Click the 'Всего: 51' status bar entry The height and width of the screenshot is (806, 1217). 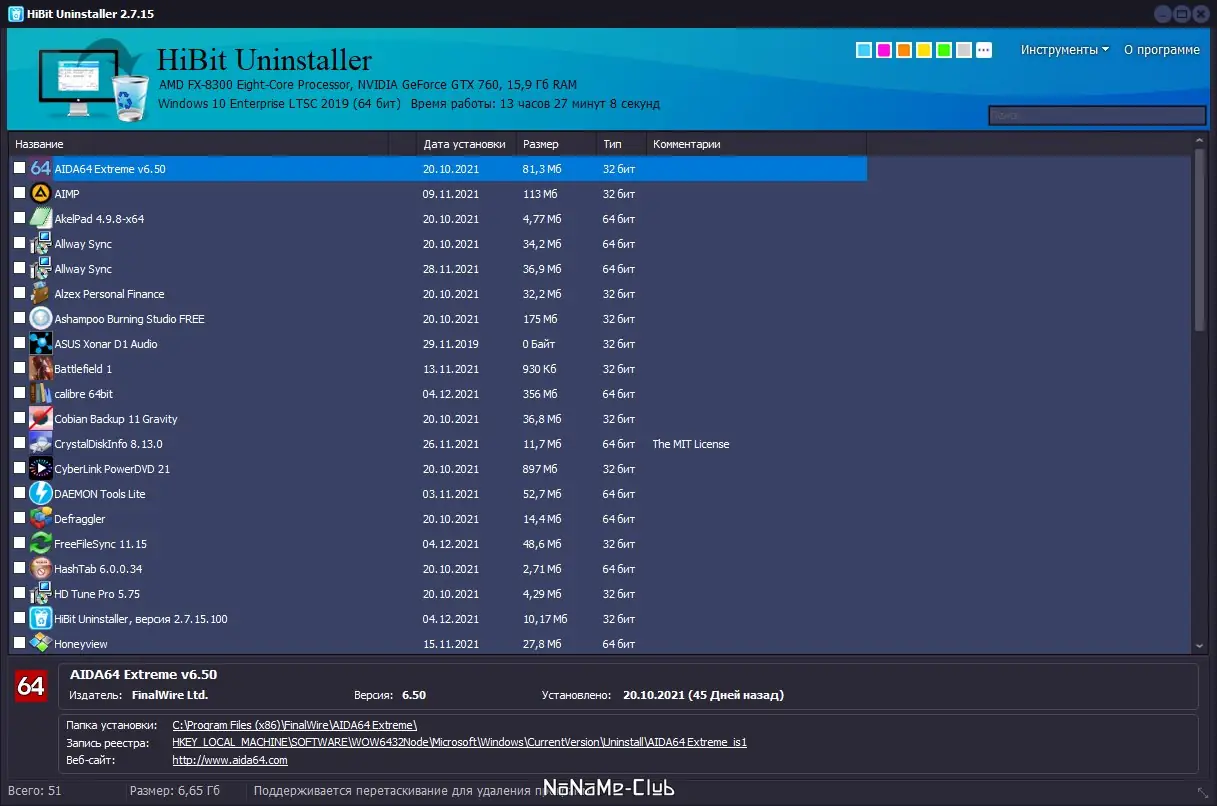pyautogui.click(x=33, y=790)
